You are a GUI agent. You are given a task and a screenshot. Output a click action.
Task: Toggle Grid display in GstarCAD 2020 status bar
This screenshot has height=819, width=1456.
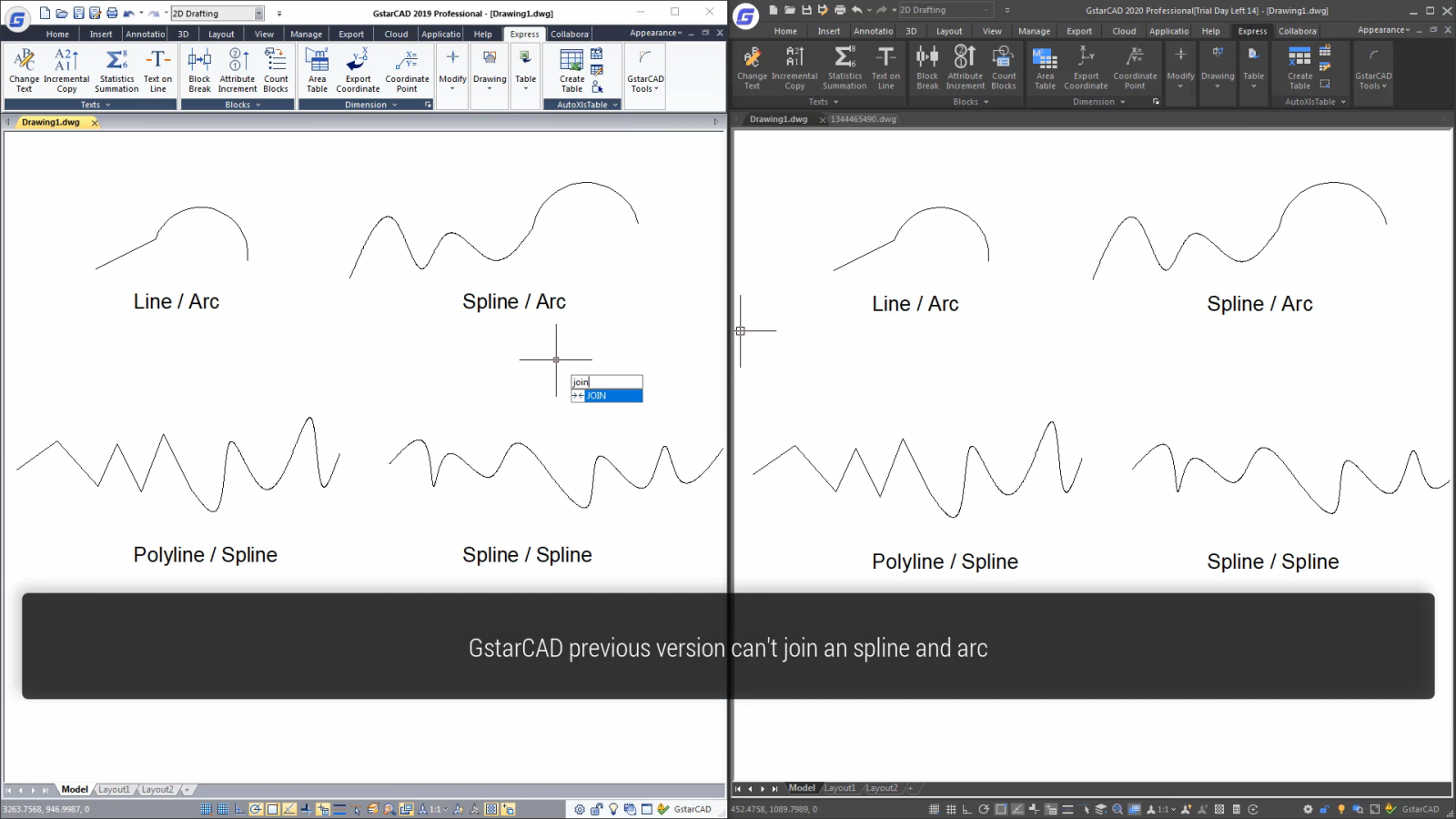(x=951, y=809)
